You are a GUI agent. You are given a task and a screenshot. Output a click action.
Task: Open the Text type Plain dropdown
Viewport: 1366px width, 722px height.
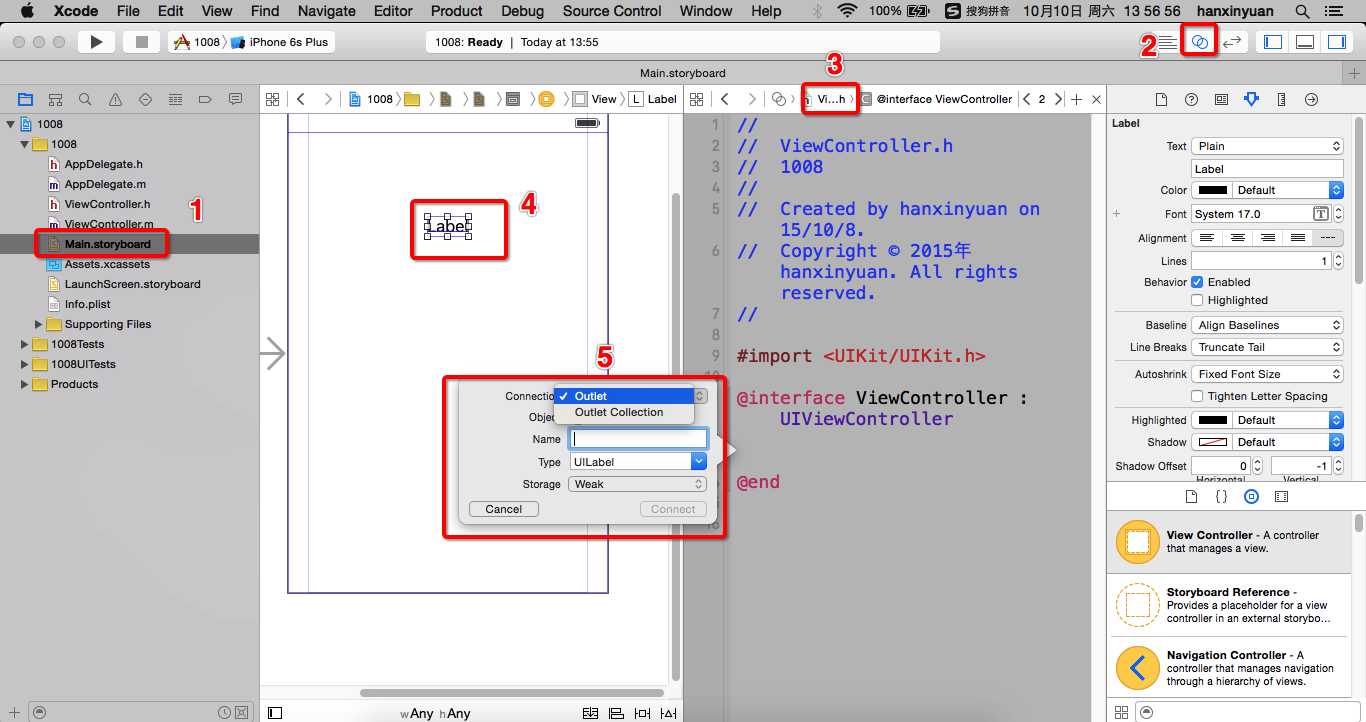pos(1267,146)
